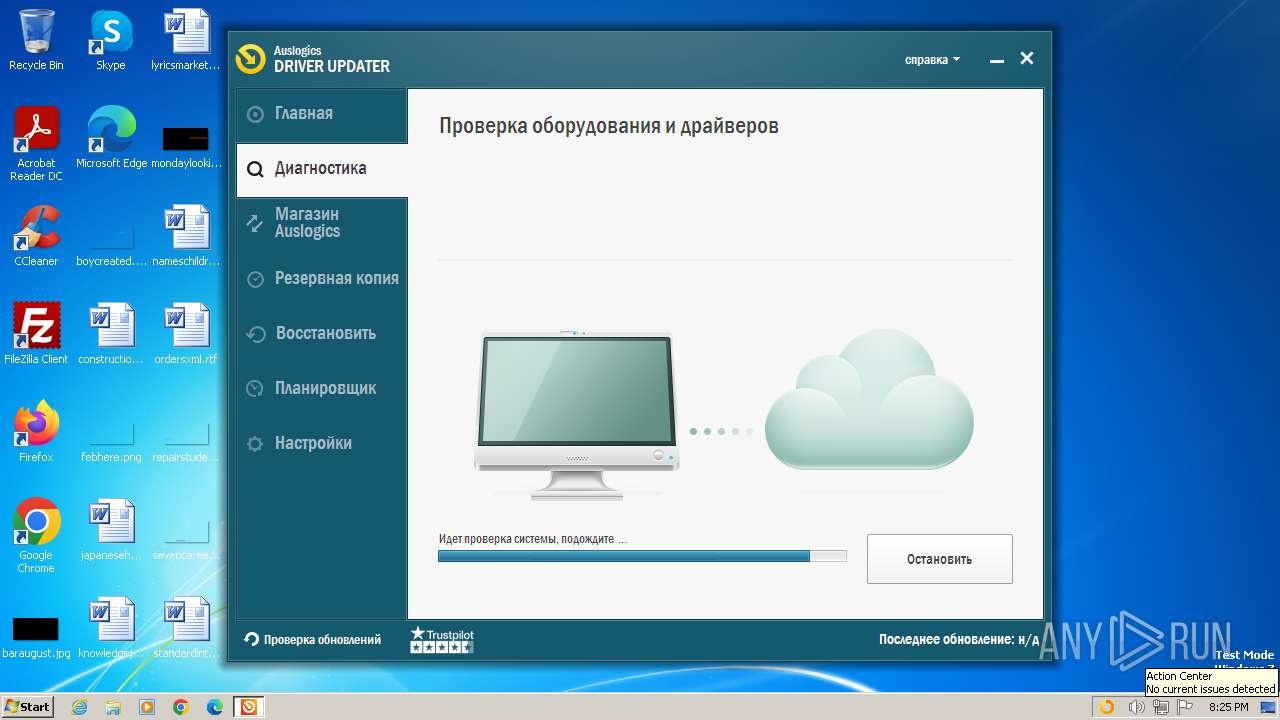Viewport: 1280px width, 720px height.
Task: Select Firefox desktop shortcut
Action: [x=36, y=432]
